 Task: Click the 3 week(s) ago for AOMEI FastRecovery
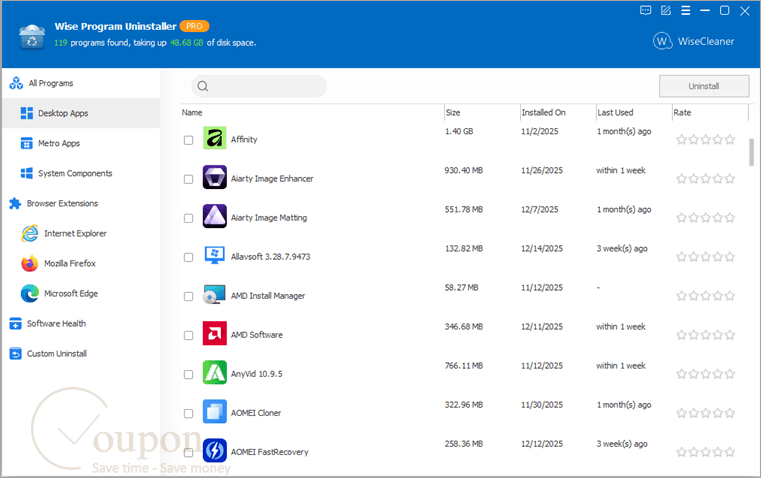[x=622, y=444]
